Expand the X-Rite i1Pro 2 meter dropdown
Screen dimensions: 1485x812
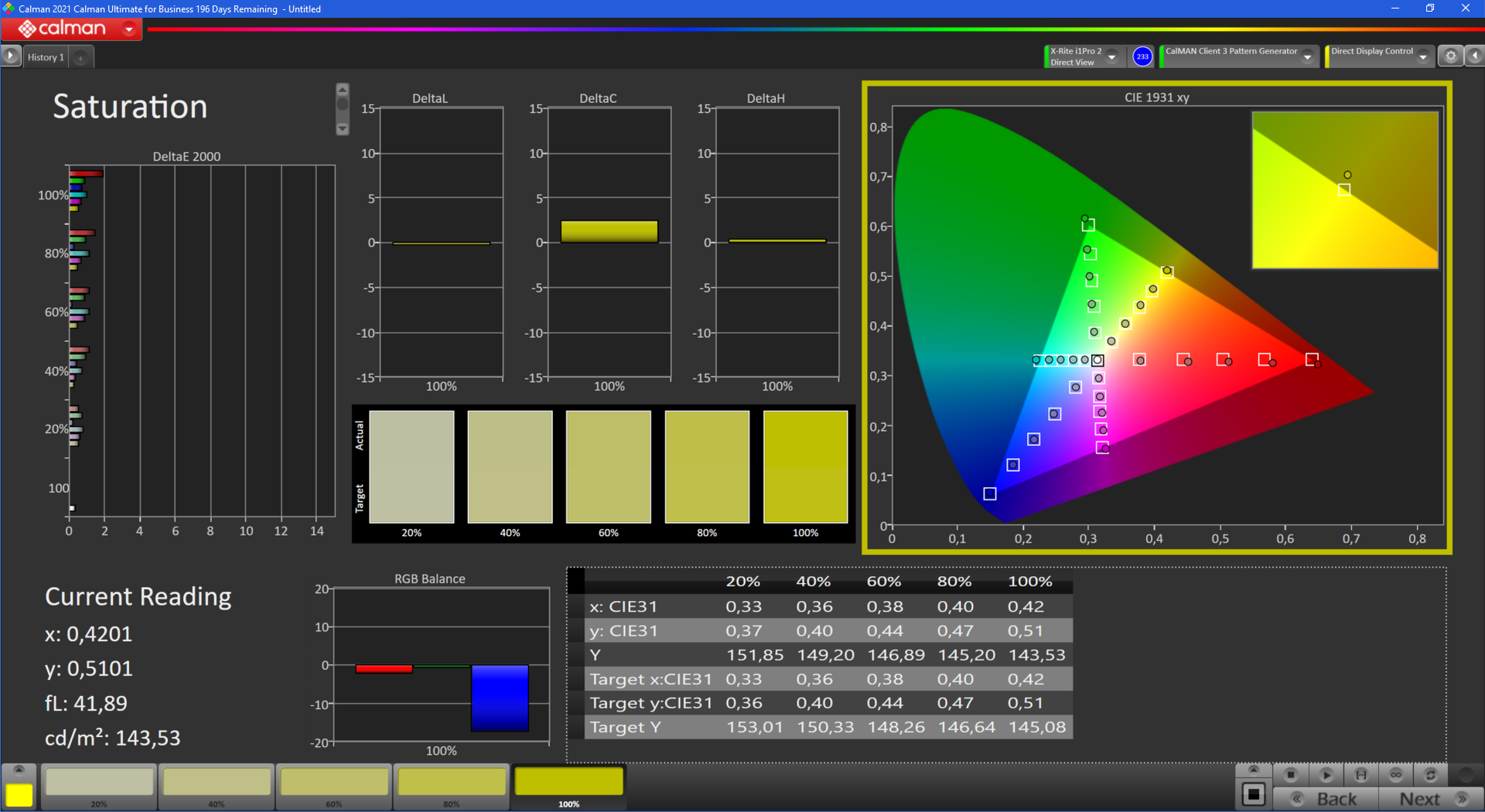(1112, 56)
